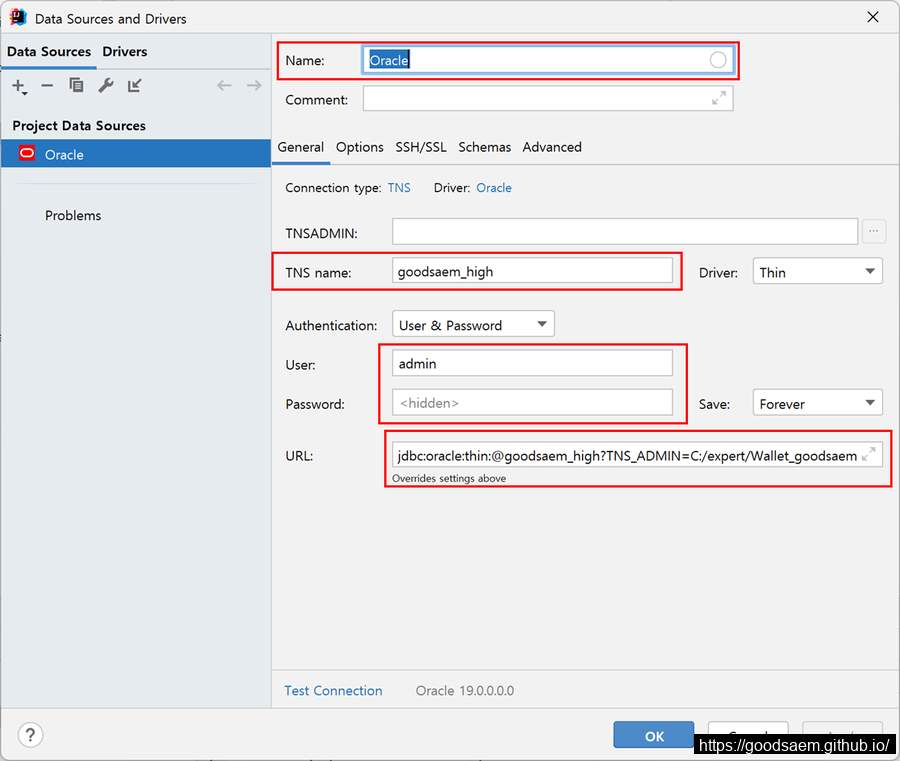Switch to the Drivers tab

(125, 52)
